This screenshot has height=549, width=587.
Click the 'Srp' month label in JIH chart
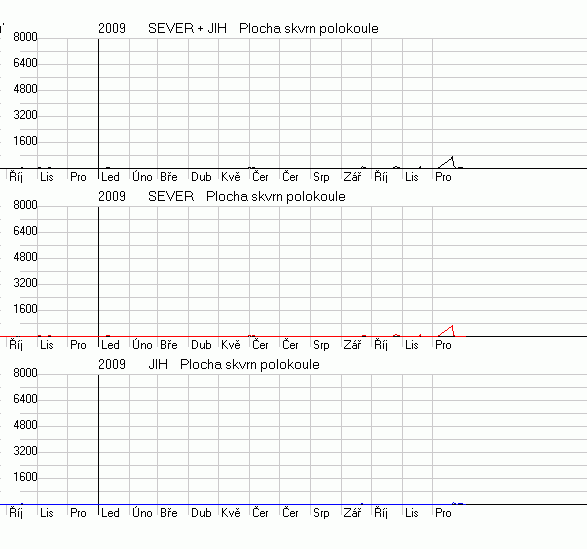tap(321, 513)
